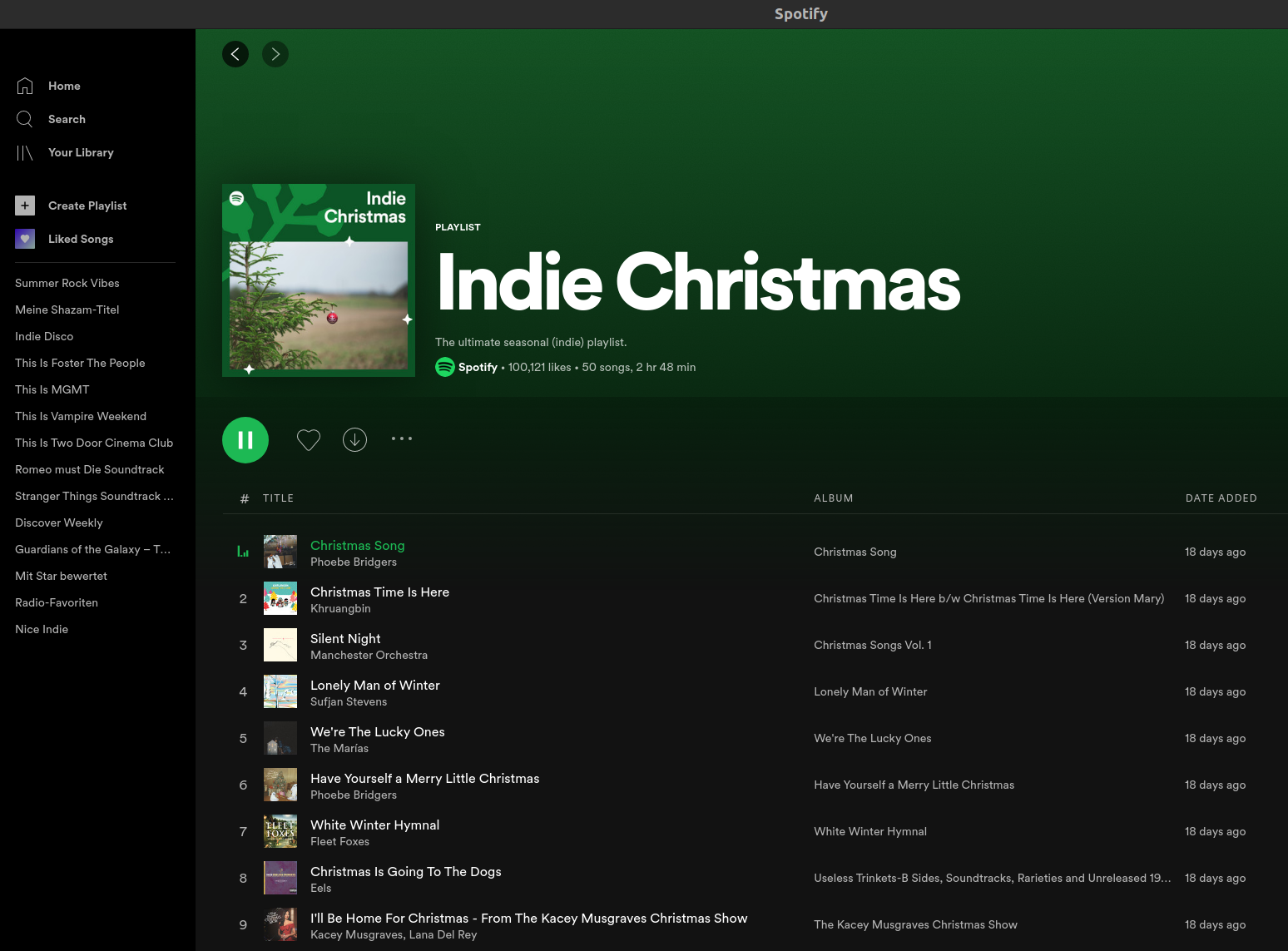Open the Nice Indie playlist
The image size is (1288, 951).
[x=42, y=629]
